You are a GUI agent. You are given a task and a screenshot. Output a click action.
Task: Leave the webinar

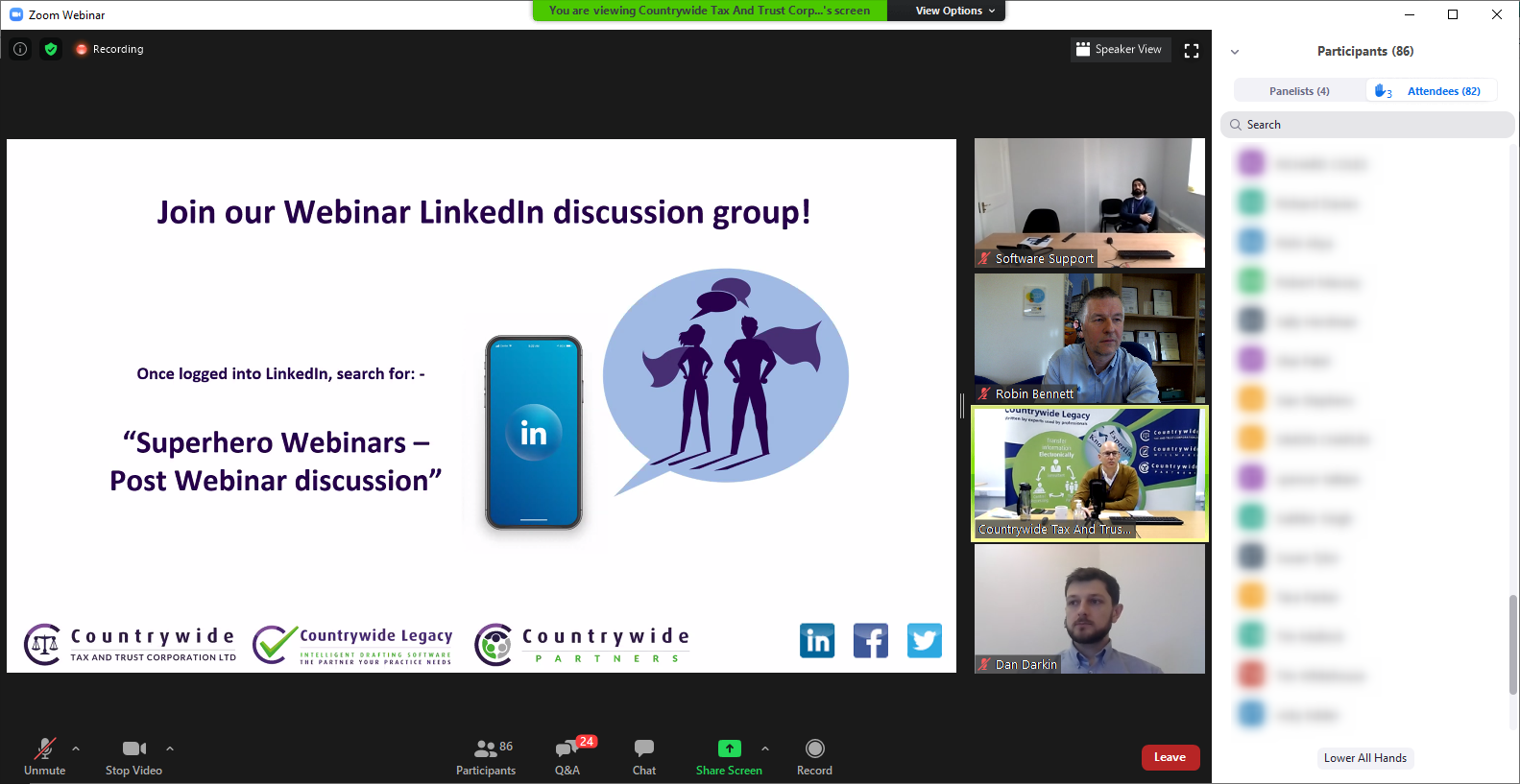pyautogui.click(x=1170, y=757)
